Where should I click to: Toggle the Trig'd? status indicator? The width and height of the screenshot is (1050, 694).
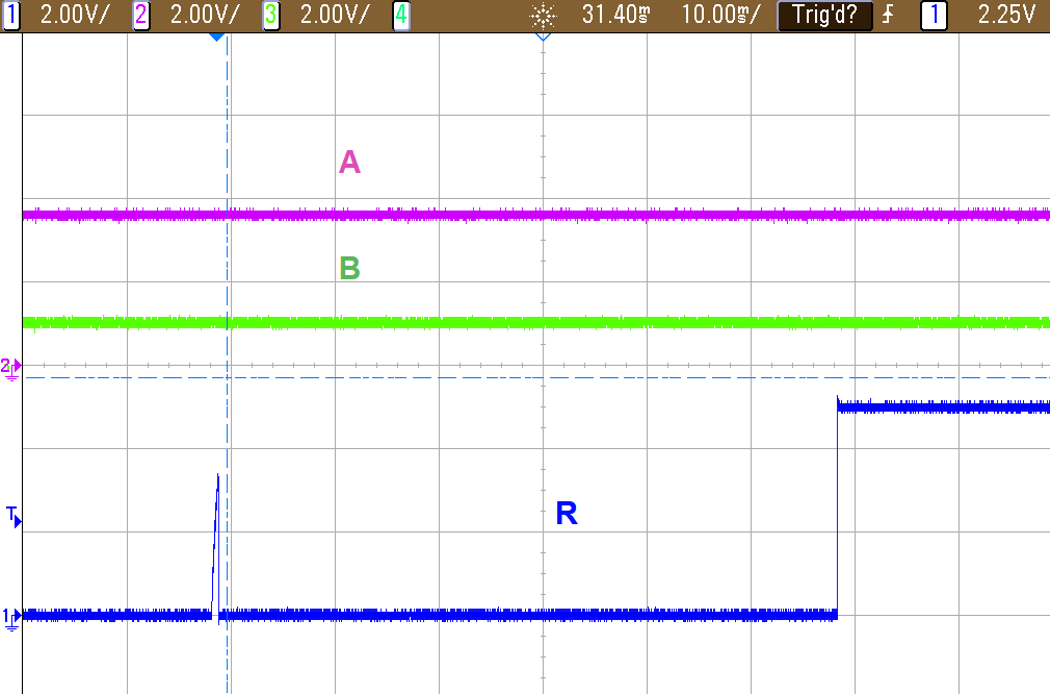(x=825, y=15)
